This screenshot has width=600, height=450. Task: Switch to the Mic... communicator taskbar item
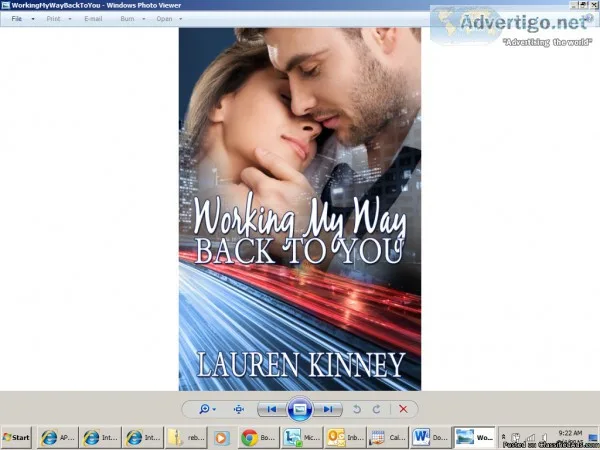[x=302, y=437]
